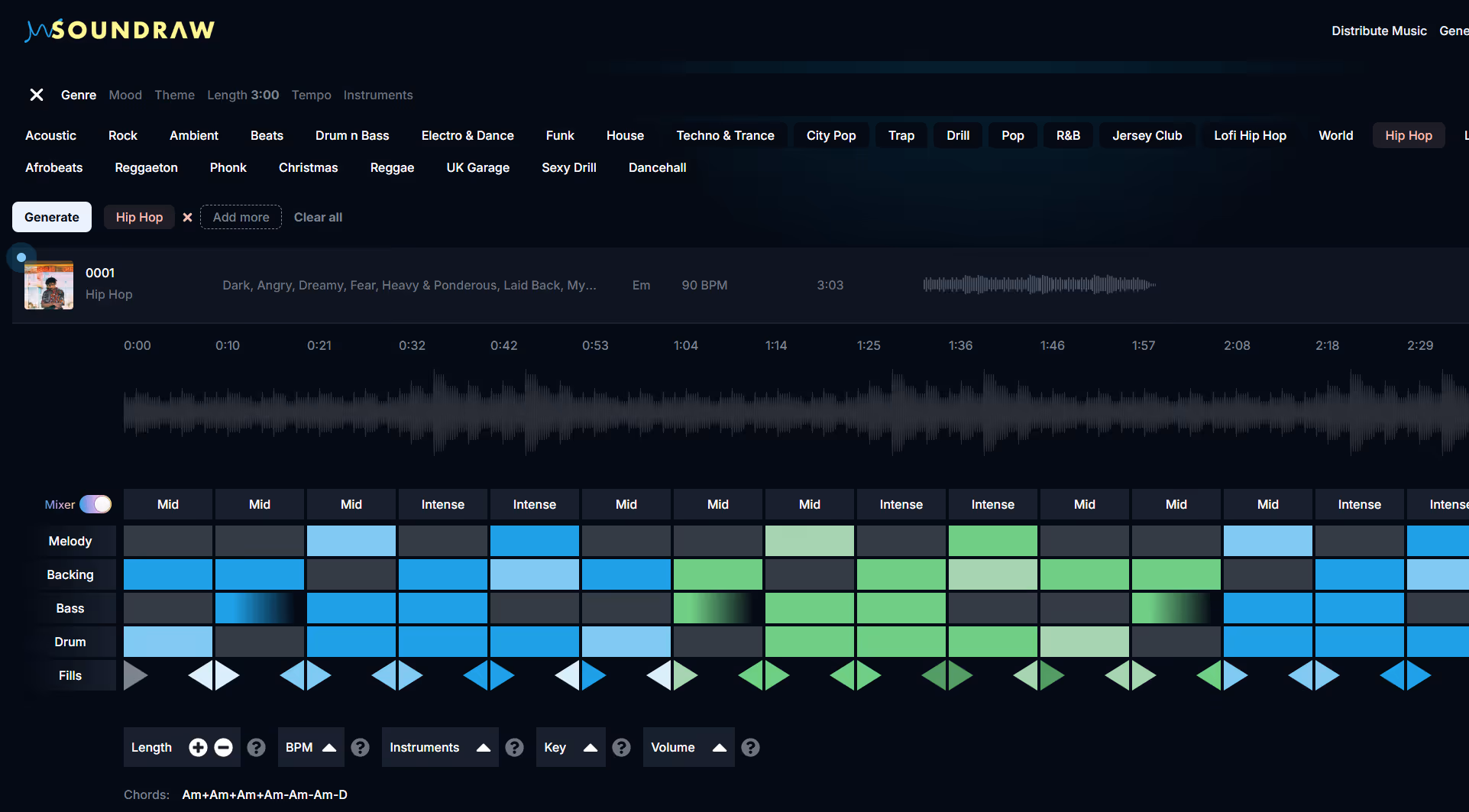The height and width of the screenshot is (812, 1469).
Task: Click the Melody row label
Action: [x=70, y=541]
